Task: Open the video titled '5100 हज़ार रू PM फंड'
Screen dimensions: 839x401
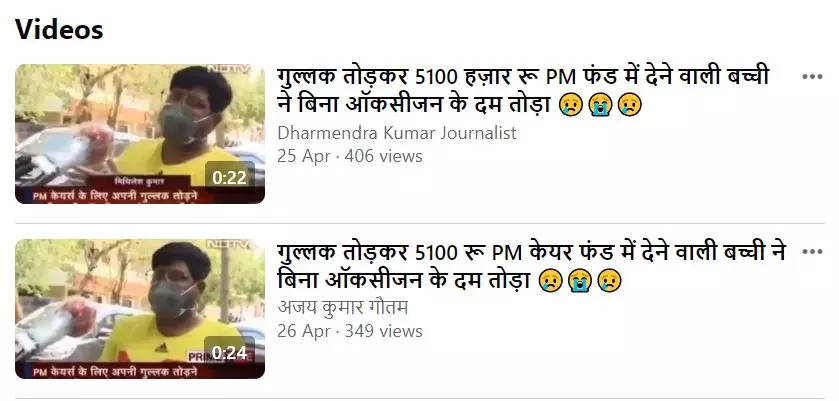Action: point(523,91)
